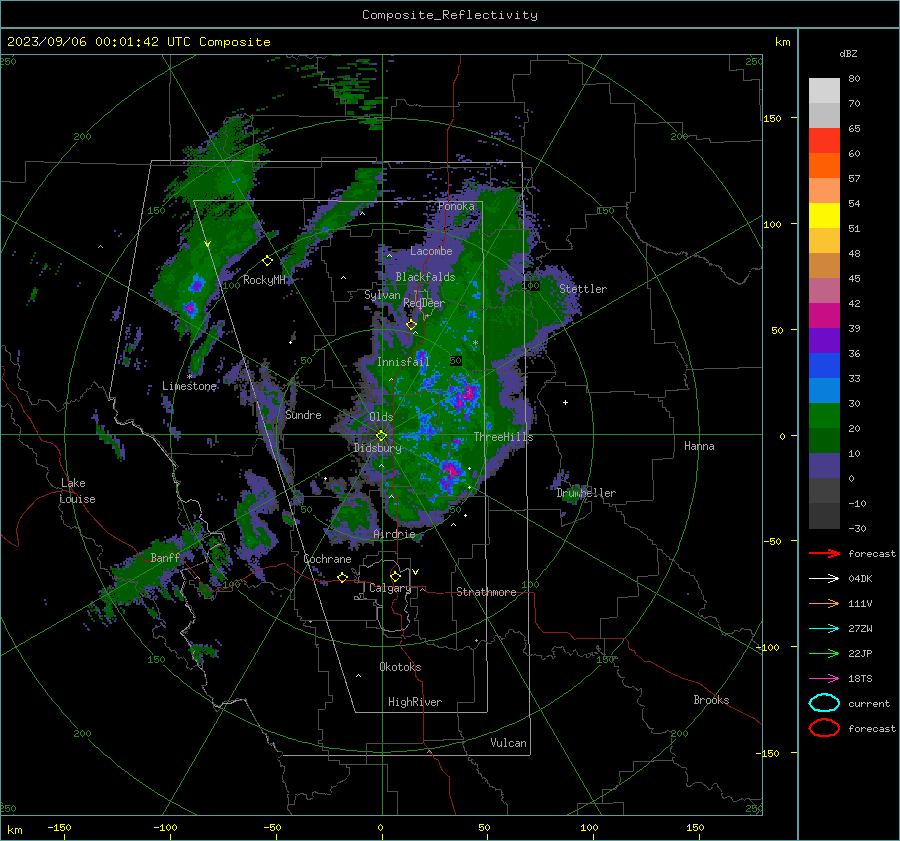Click the Cochrane town label

click(327, 559)
